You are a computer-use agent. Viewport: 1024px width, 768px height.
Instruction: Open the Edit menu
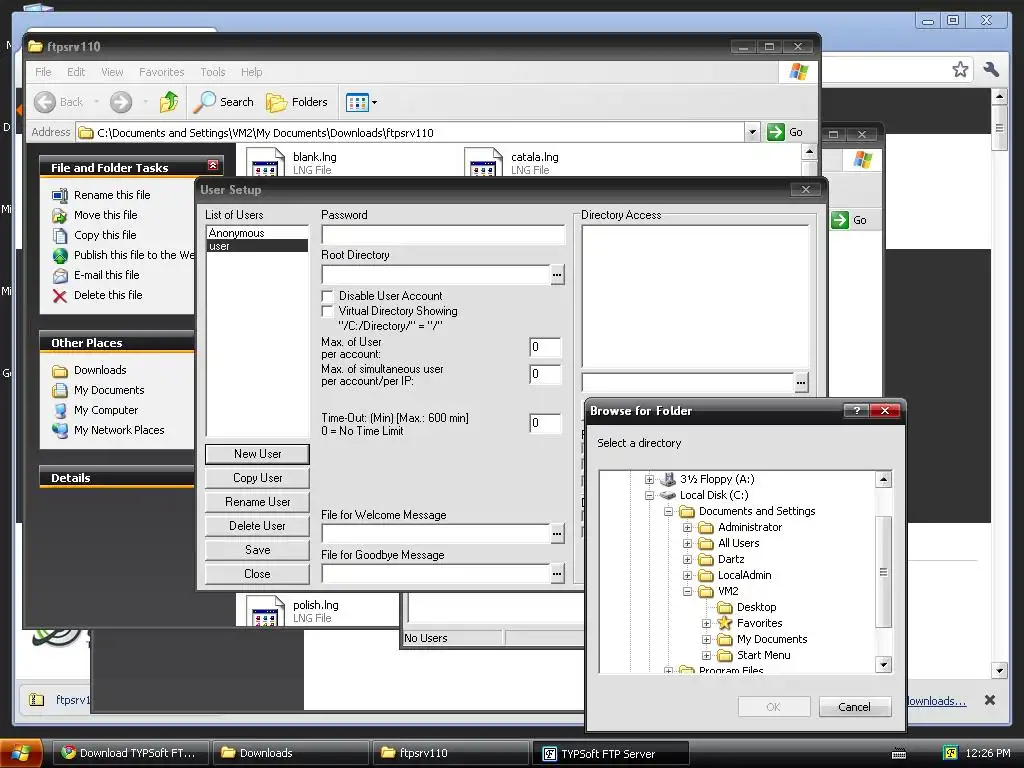click(76, 72)
